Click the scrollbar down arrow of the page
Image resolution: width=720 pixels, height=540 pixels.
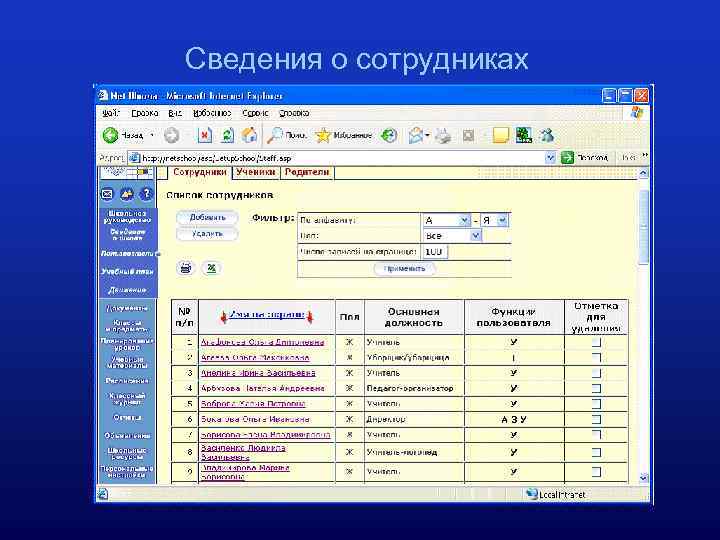644,478
